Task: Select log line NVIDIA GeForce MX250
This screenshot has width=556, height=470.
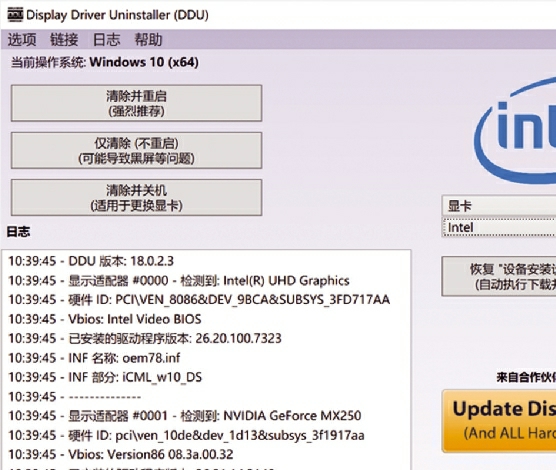Action: tap(185, 416)
